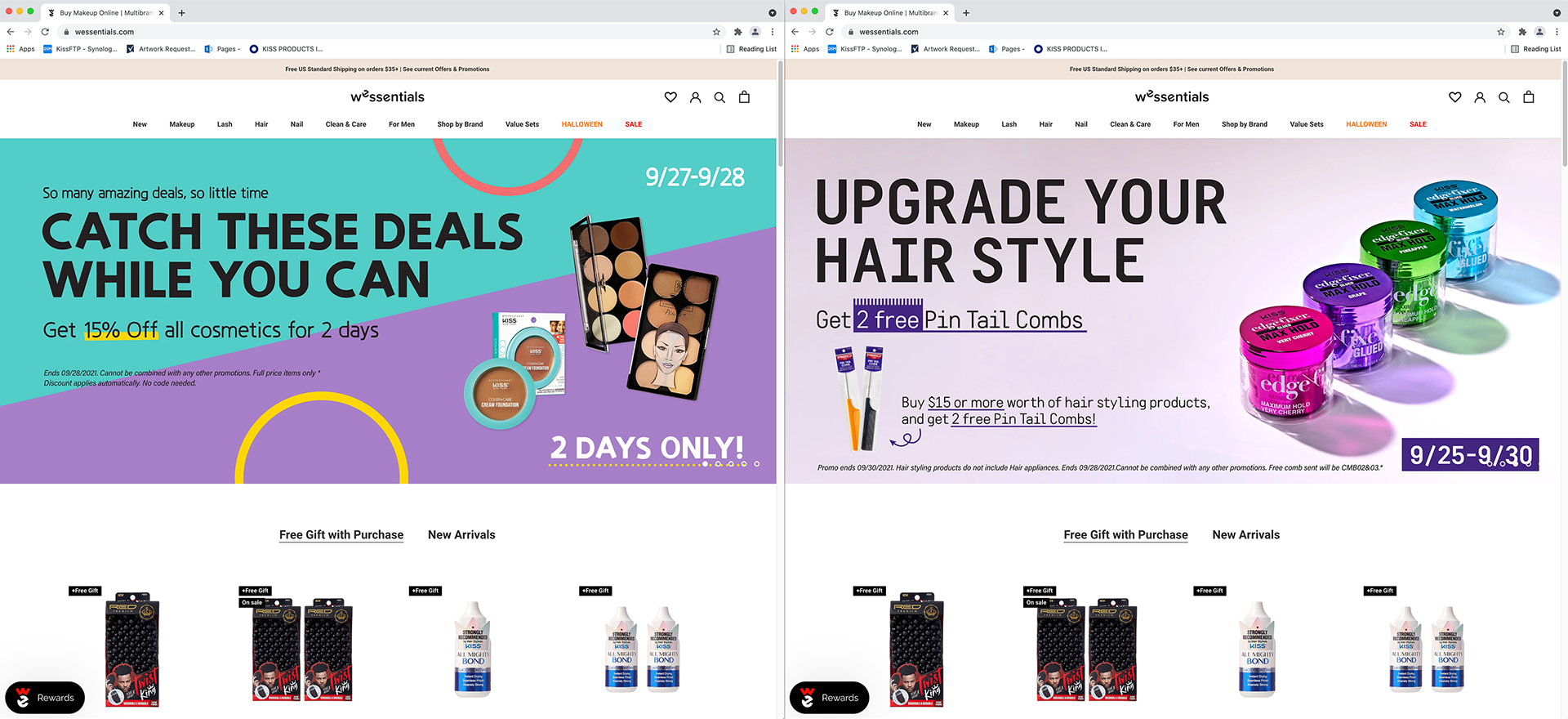
Task: Reload the page in left browser window
Action: (x=45, y=32)
